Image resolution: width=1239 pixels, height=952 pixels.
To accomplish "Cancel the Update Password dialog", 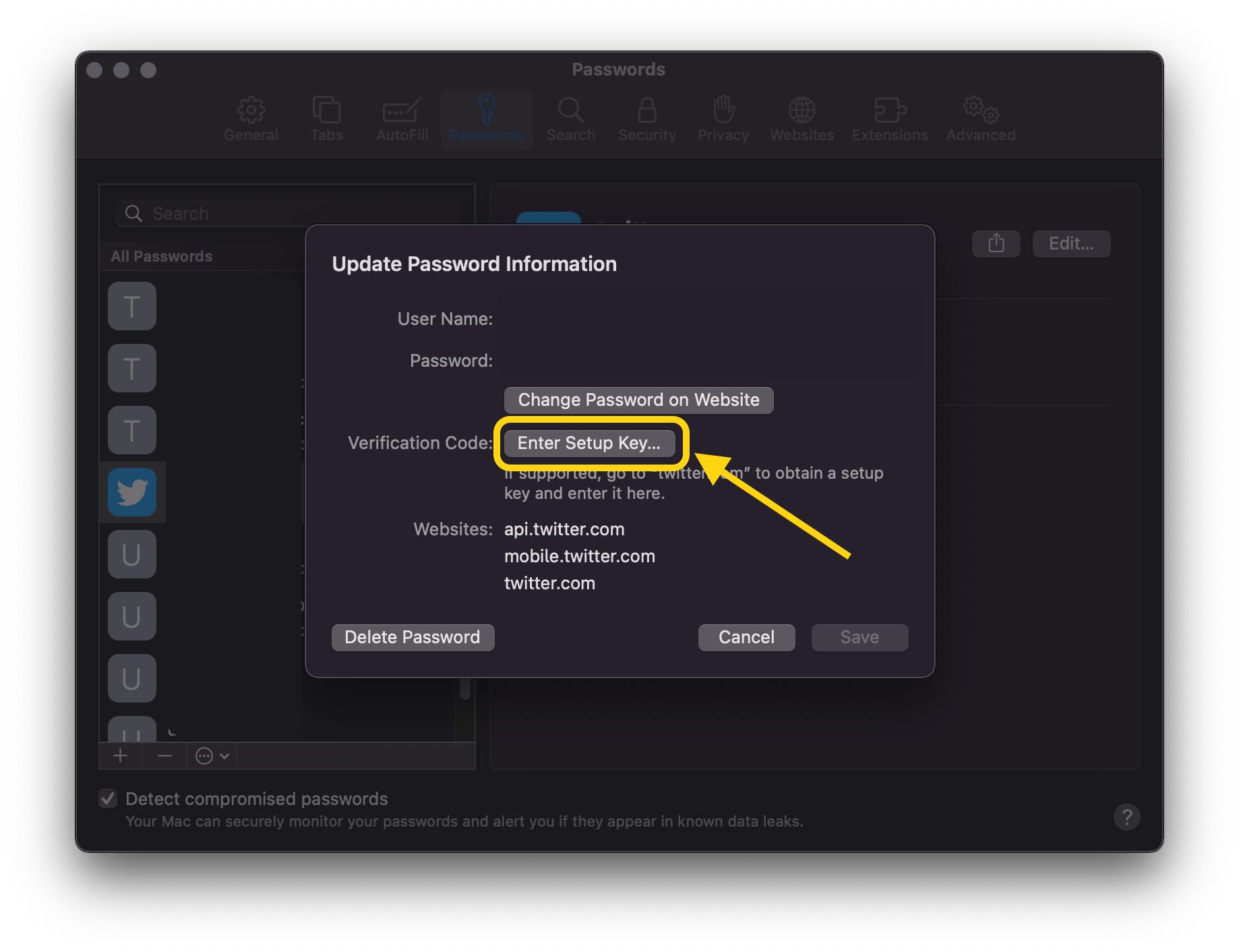I will click(x=746, y=637).
